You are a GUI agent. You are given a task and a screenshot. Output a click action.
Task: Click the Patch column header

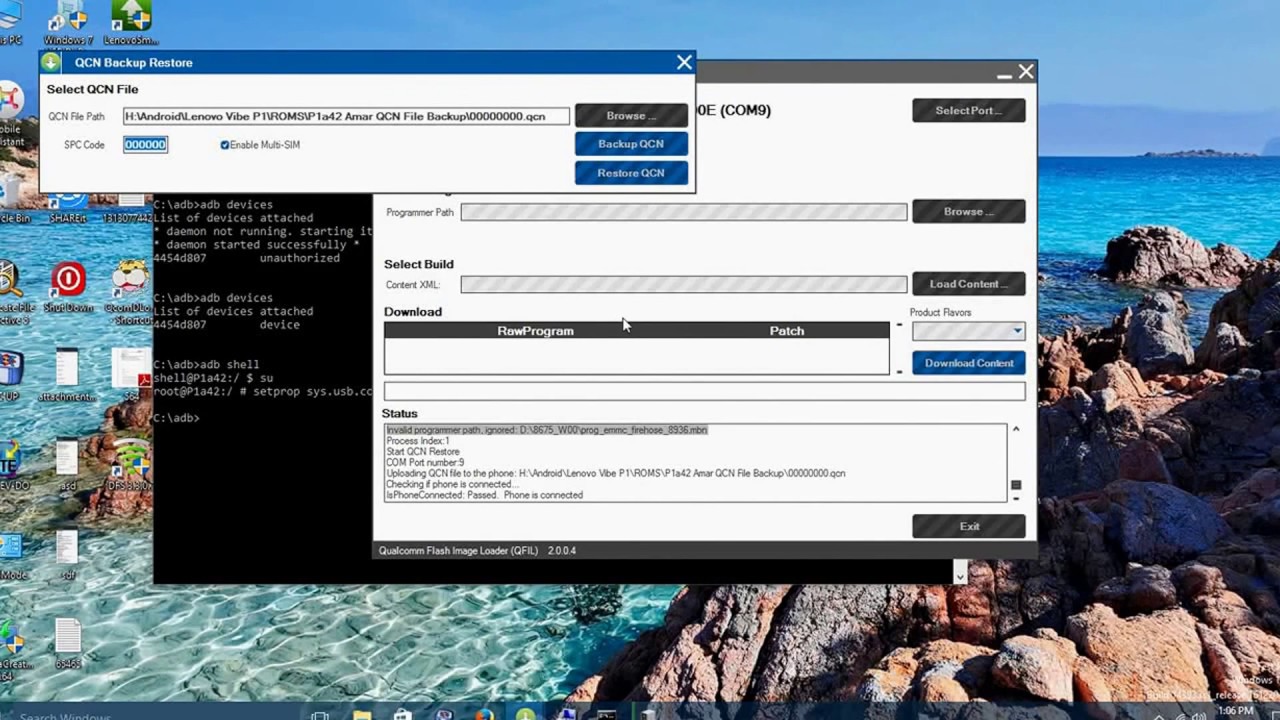[787, 331]
